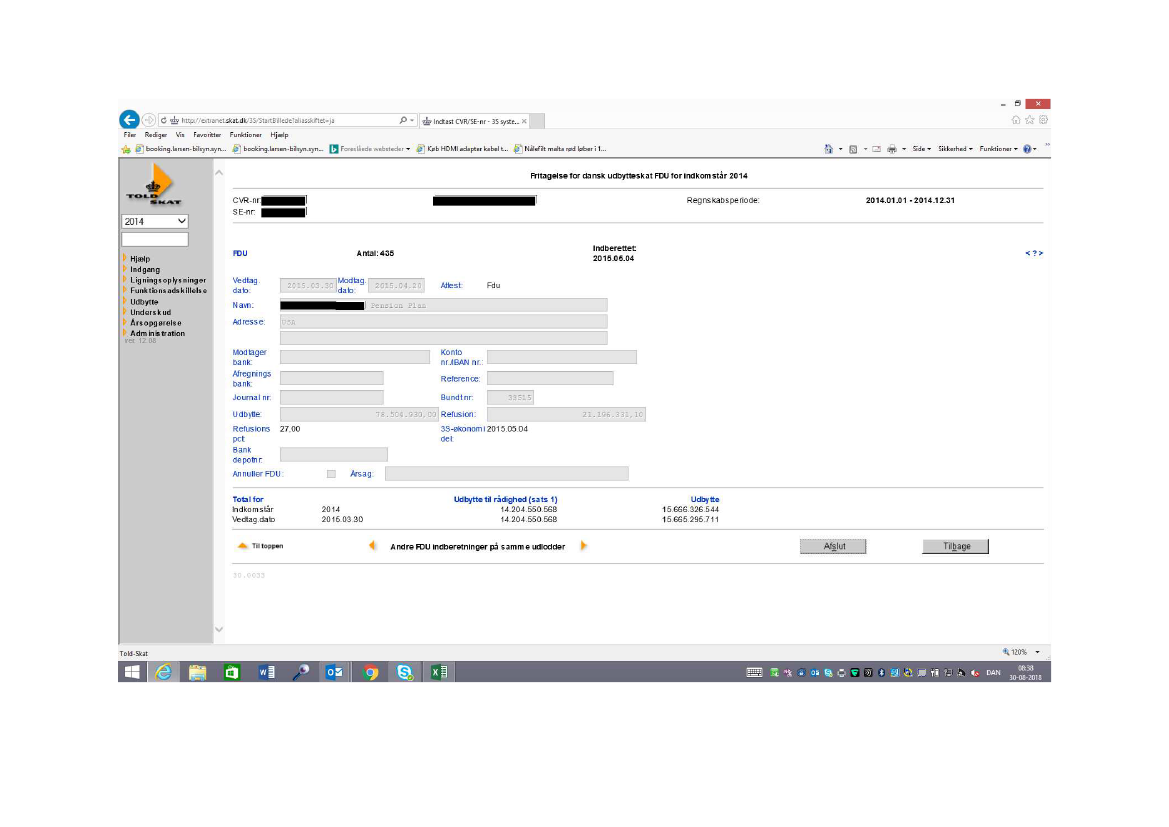Open the Home icon in the top right

pyautogui.click(x=1015, y=119)
